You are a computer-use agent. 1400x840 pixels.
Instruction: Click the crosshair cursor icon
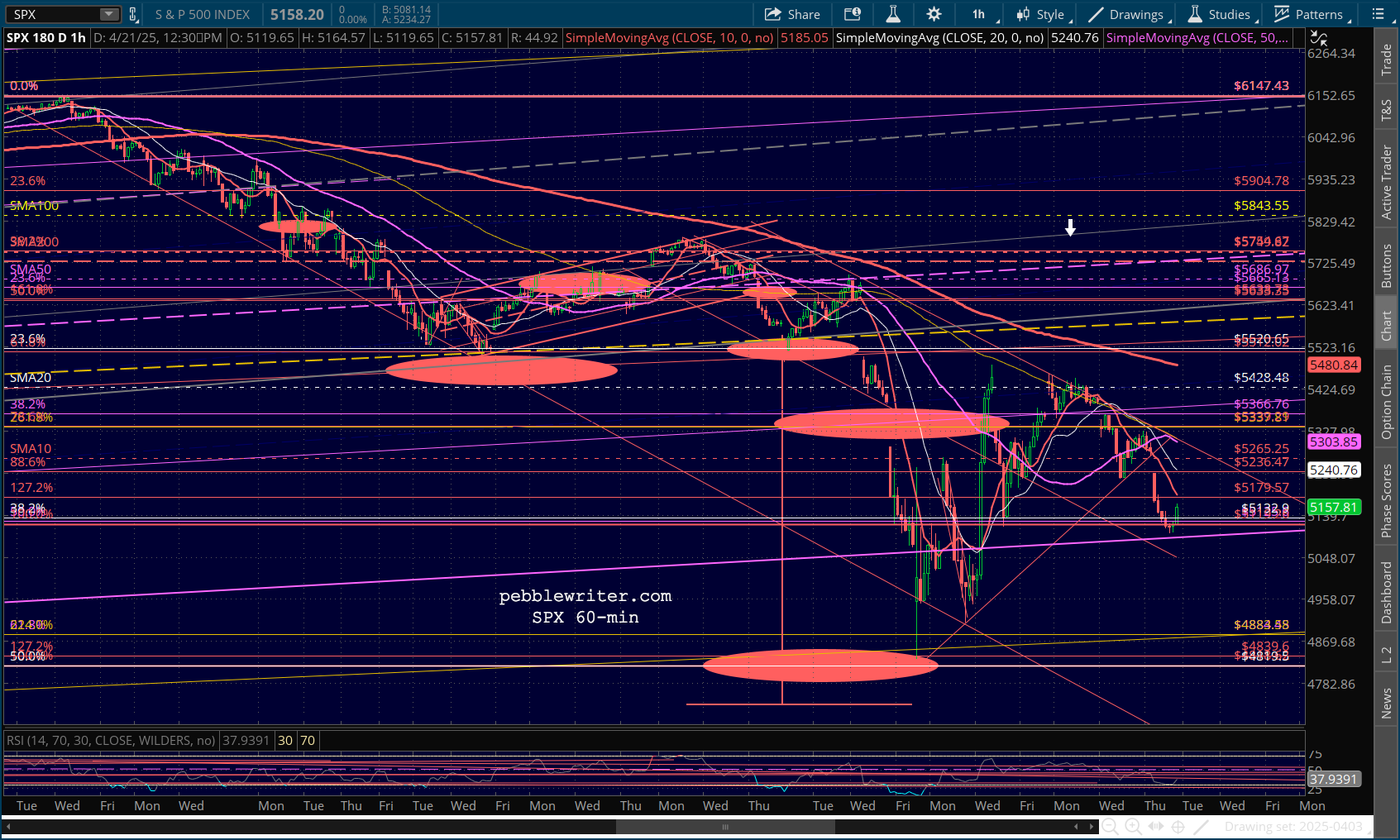pos(1178,827)
